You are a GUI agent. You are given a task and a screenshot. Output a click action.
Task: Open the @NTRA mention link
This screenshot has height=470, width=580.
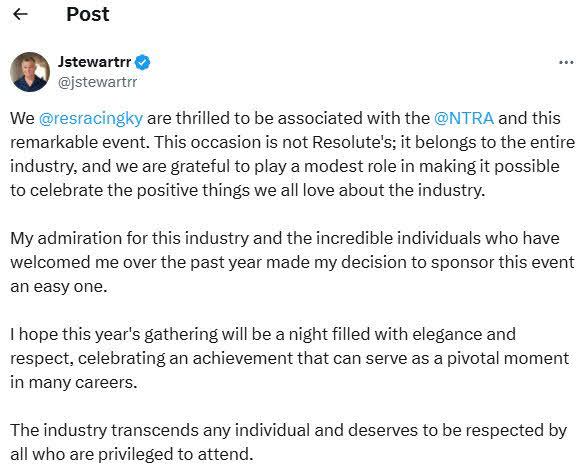point(464,118)
